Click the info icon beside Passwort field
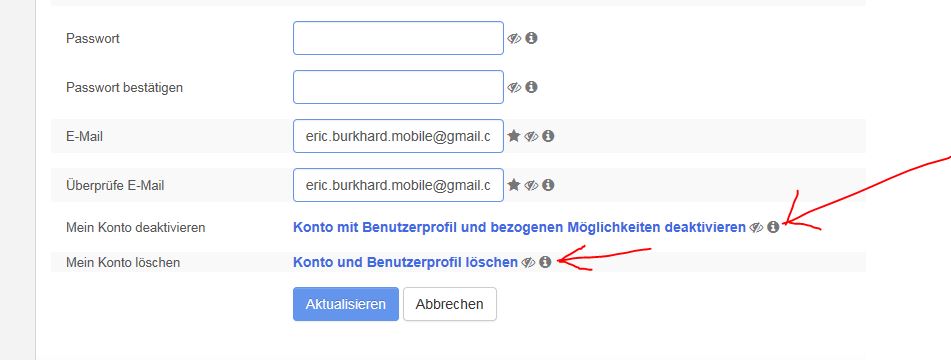 (x=531, y=38)
